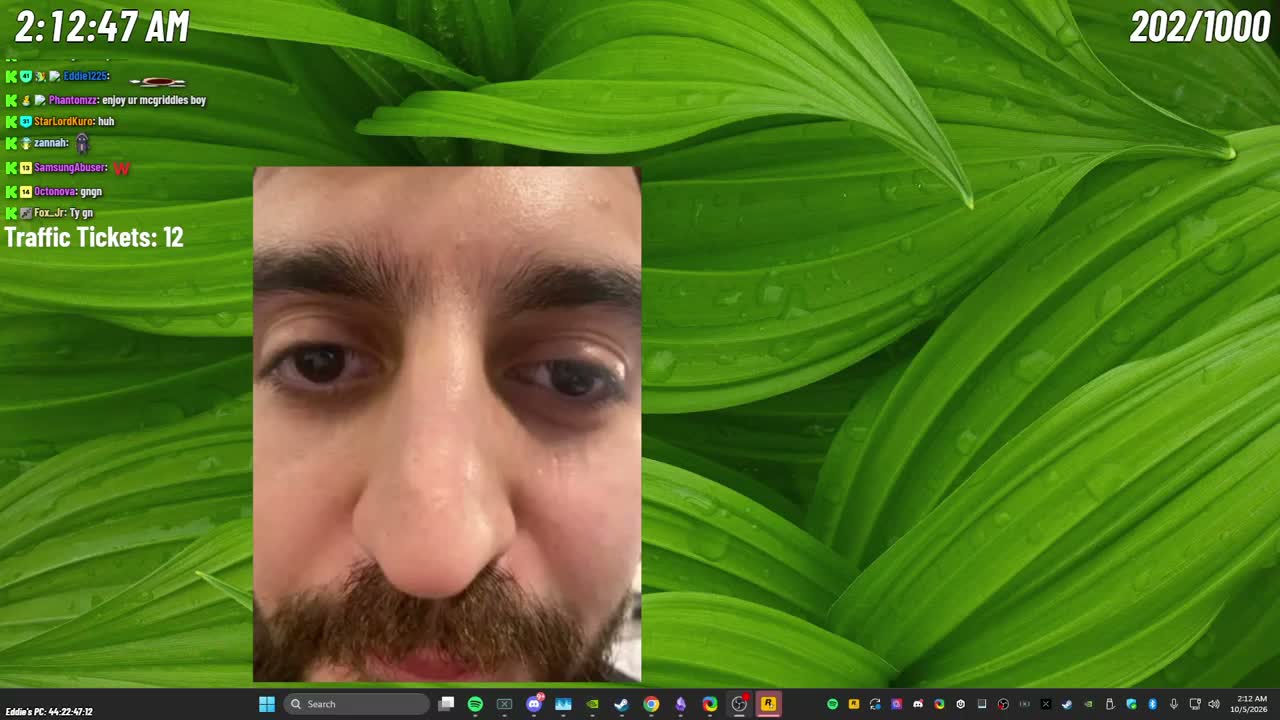Image resolution: width=1280 pixels, height=720 pixels.
Task: Click the Bluetooth tray icon
Action: pyautogui.click(x=1152, y=704)
